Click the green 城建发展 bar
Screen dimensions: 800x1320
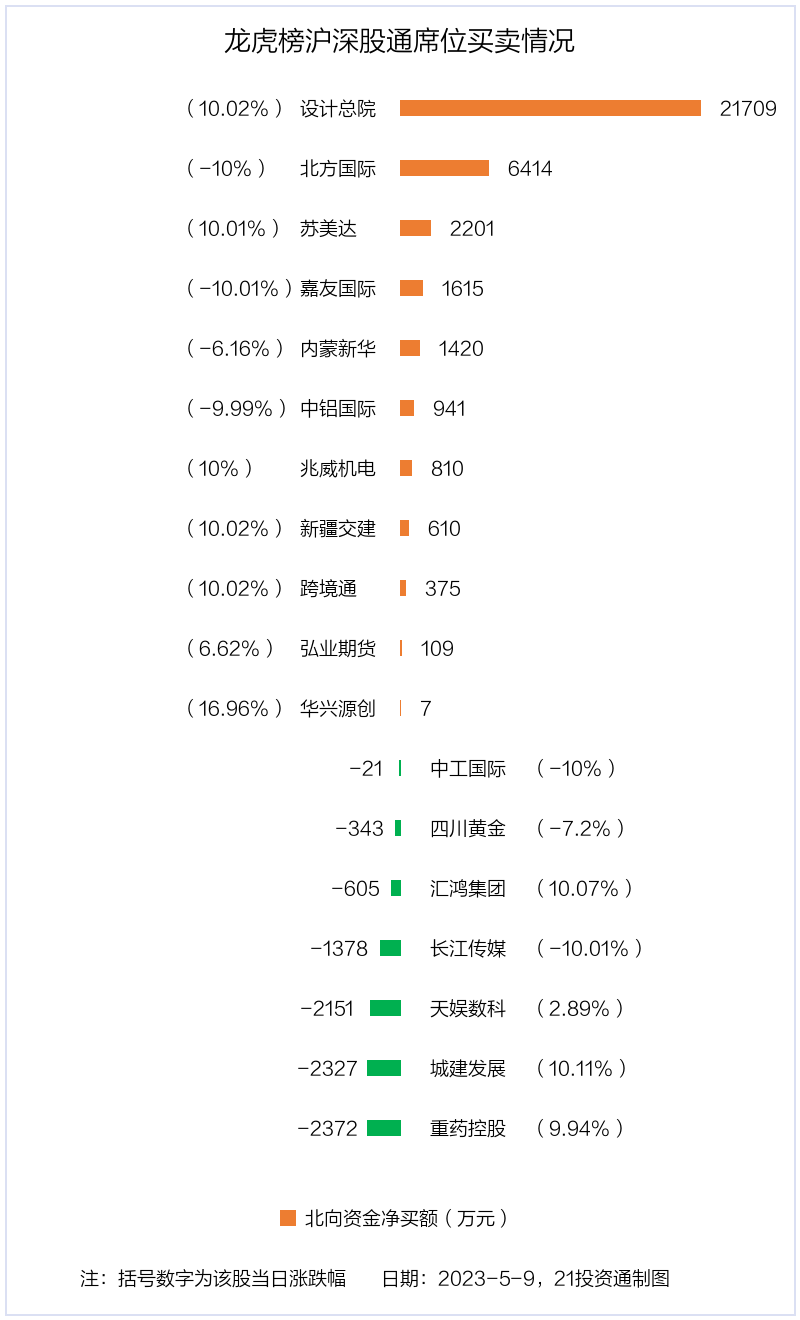tap(384, 1068)
